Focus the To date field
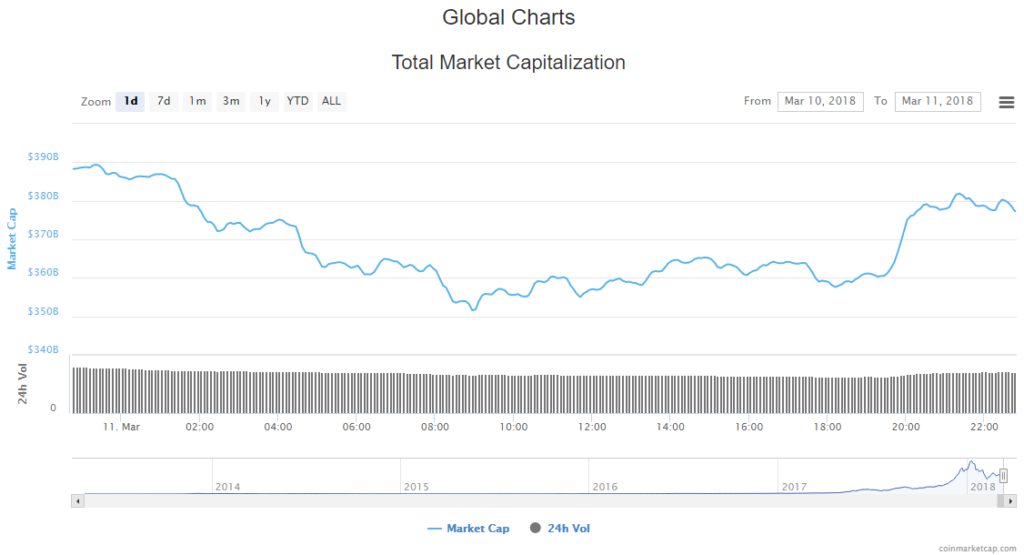This screenshot has width=1024, height=555. tap(937, 101)
